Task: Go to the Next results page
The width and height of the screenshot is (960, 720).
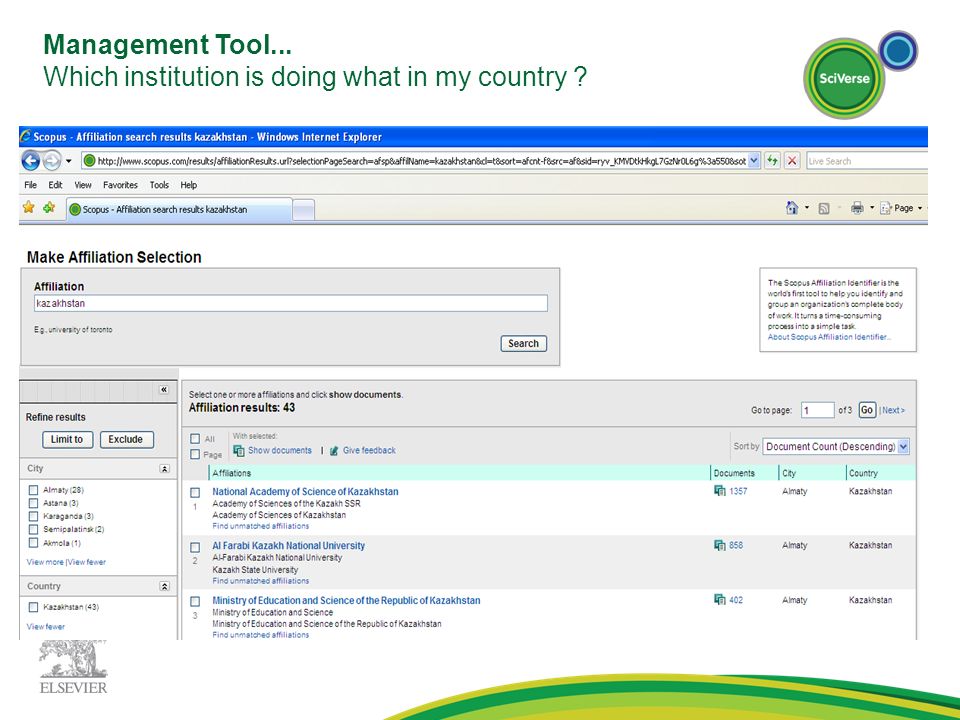Action: pos(893,410)
